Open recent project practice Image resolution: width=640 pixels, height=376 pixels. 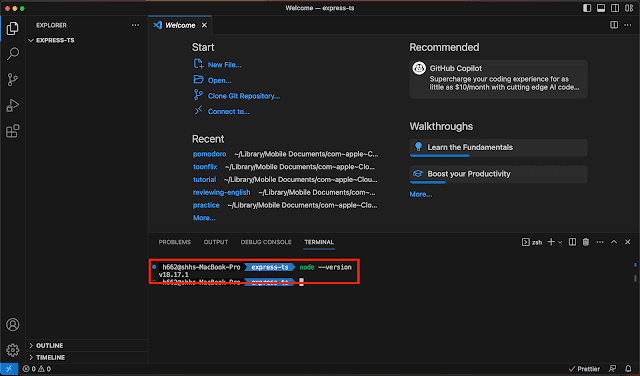click(x=206, y=205)
